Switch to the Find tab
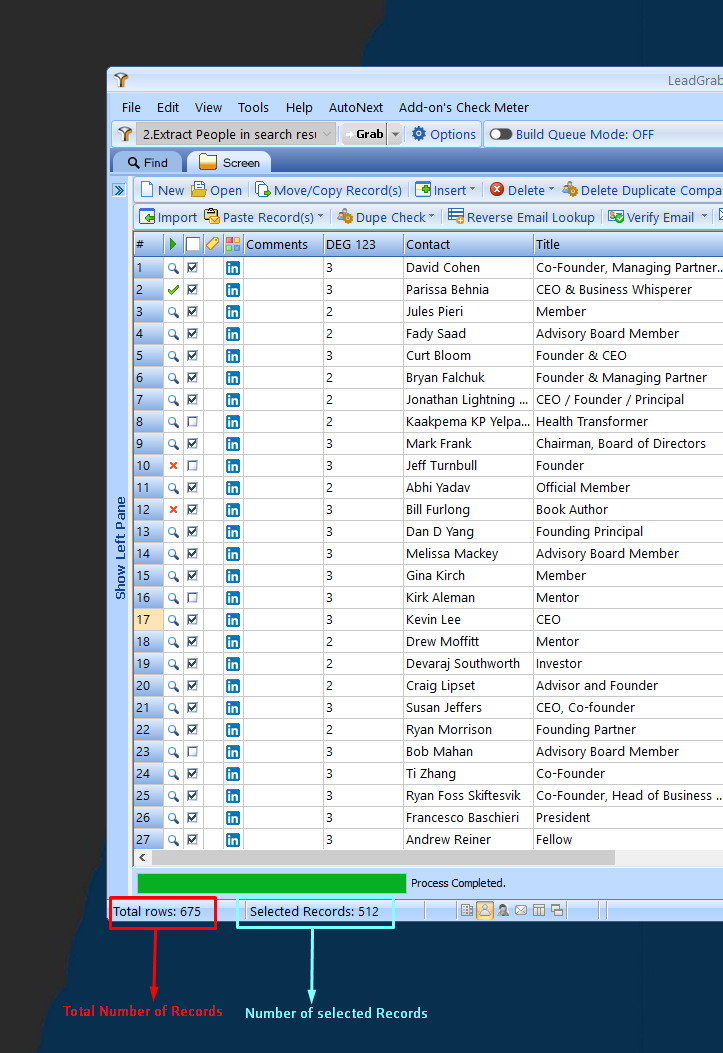723x1053 pixels. point(147,163)
